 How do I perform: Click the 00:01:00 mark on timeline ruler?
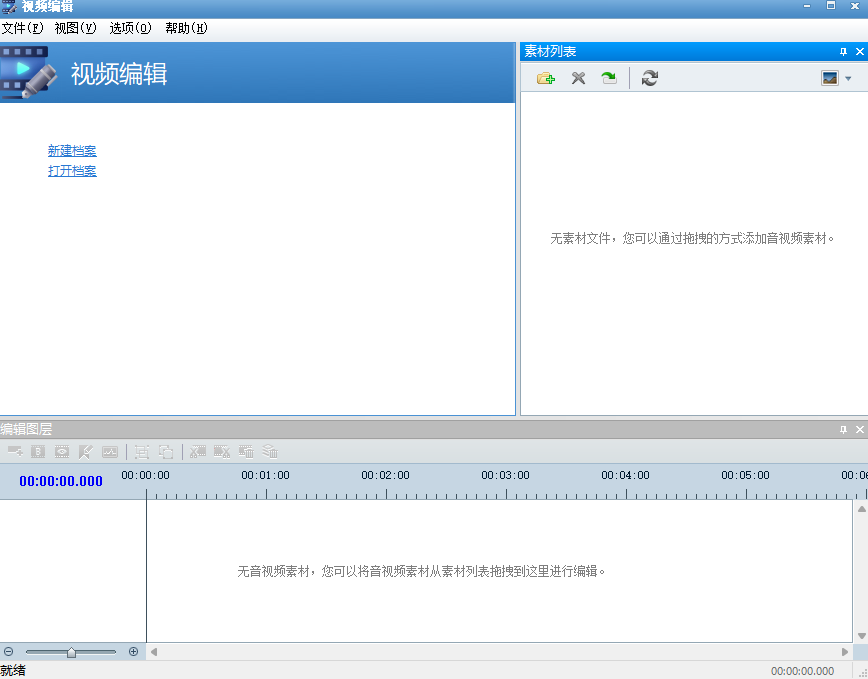tap(265, 475)
